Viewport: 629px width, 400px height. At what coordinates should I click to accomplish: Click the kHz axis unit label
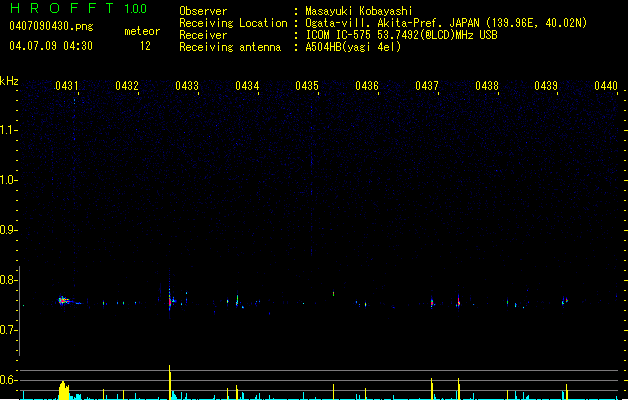point(9,81)
